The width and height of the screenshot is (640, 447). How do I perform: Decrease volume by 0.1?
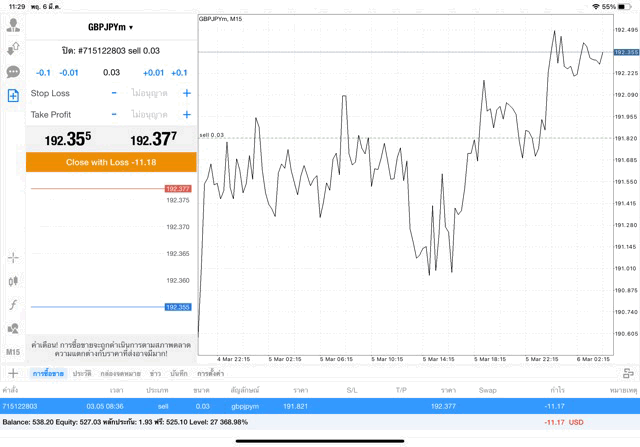[43, 73]
